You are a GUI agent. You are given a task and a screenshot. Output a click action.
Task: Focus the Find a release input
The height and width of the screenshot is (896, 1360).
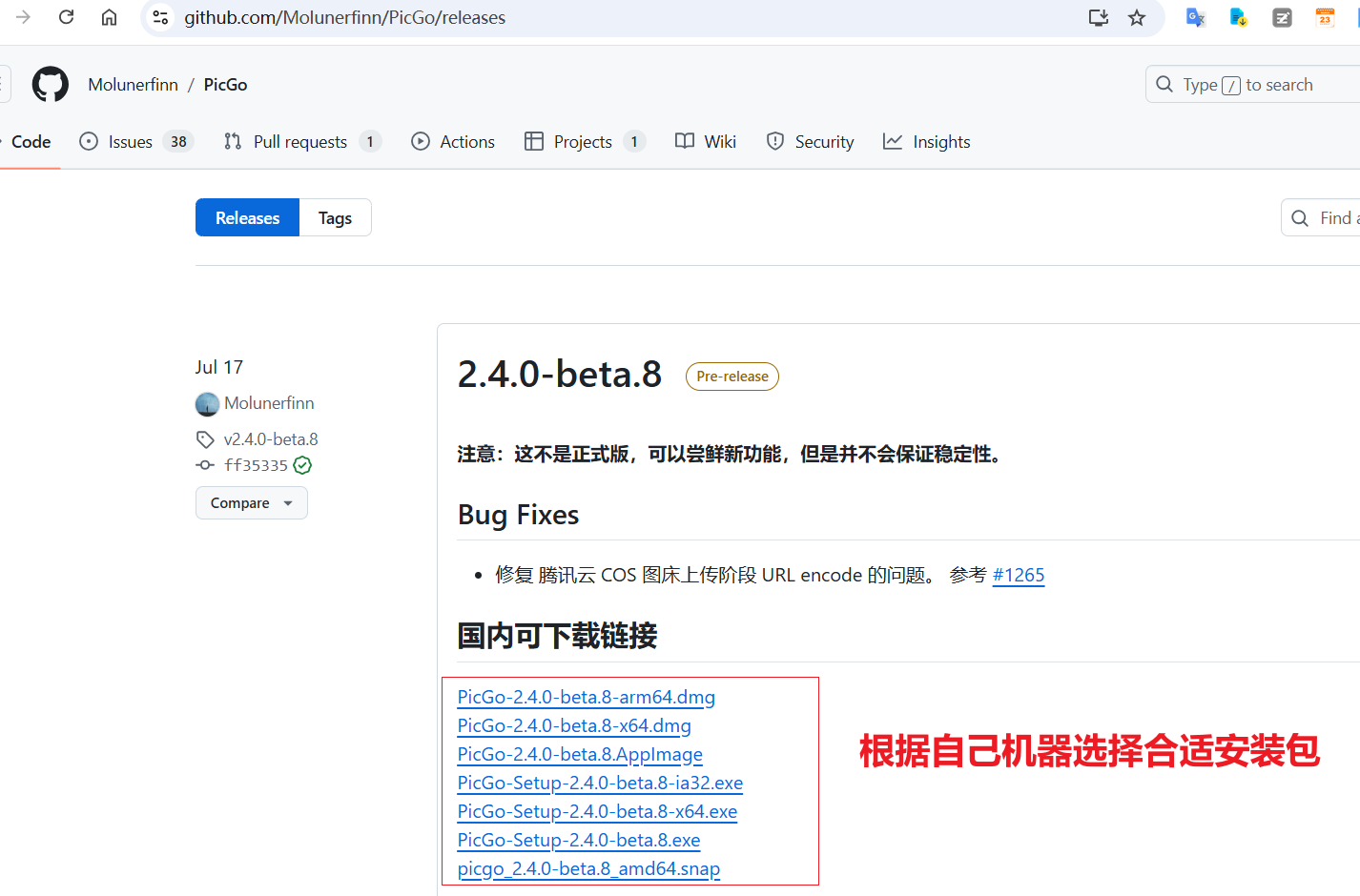click(x=1321, y=218)
